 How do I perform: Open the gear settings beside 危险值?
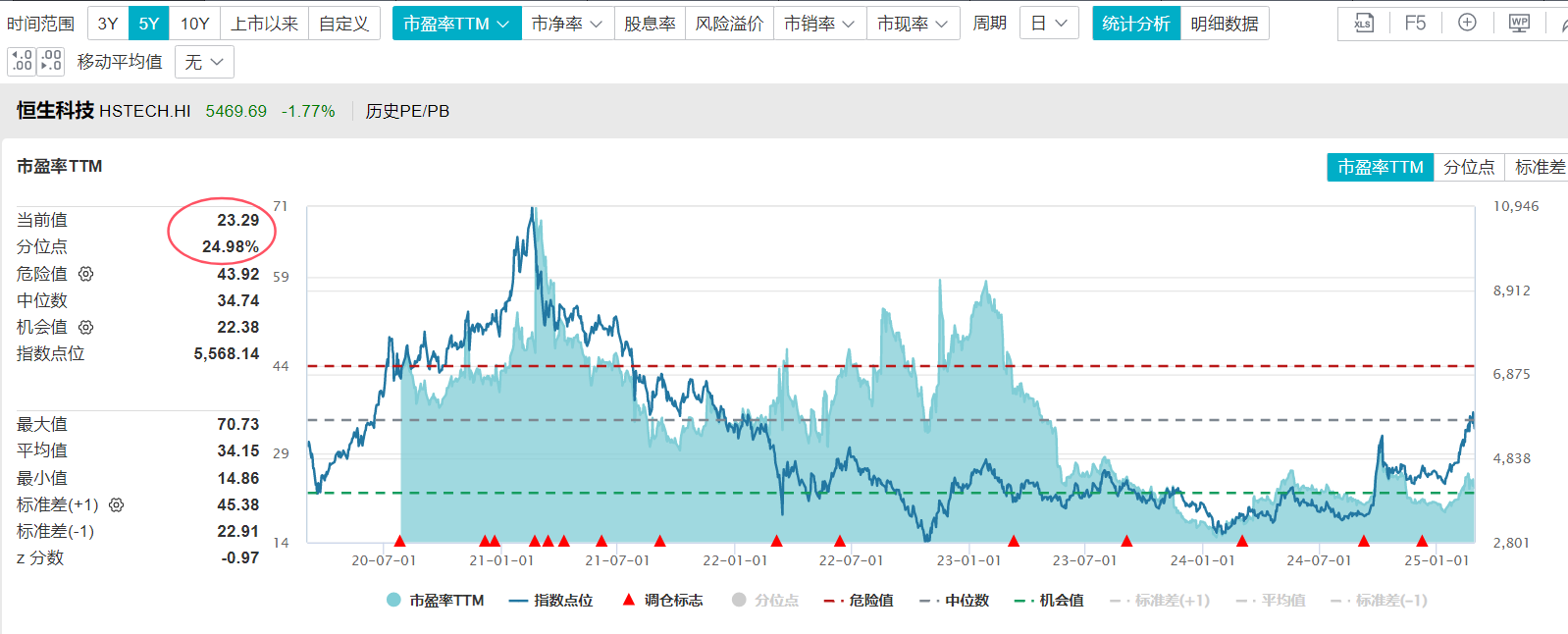(86, 274)
